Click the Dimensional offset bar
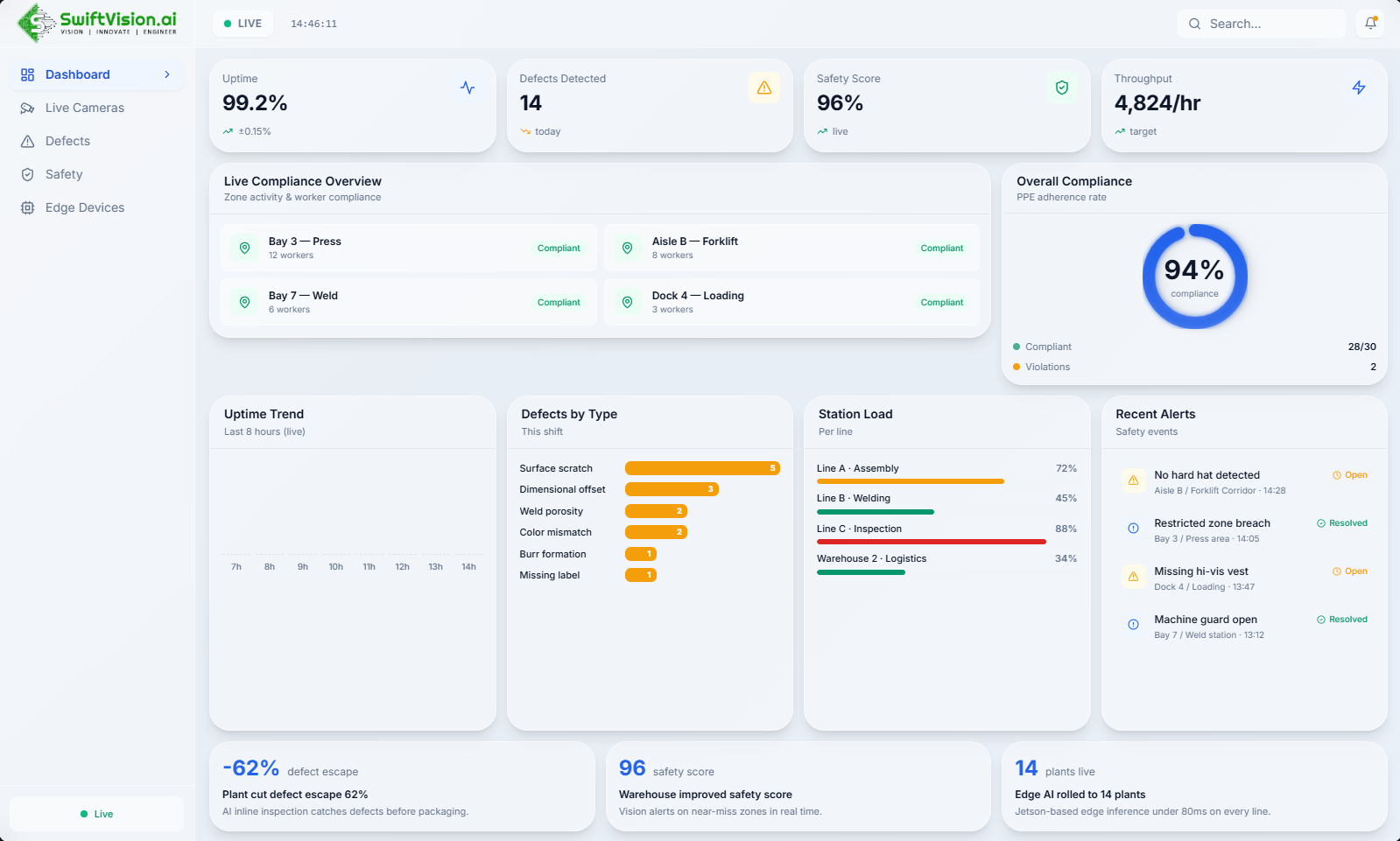 click(x=672, y=489)
